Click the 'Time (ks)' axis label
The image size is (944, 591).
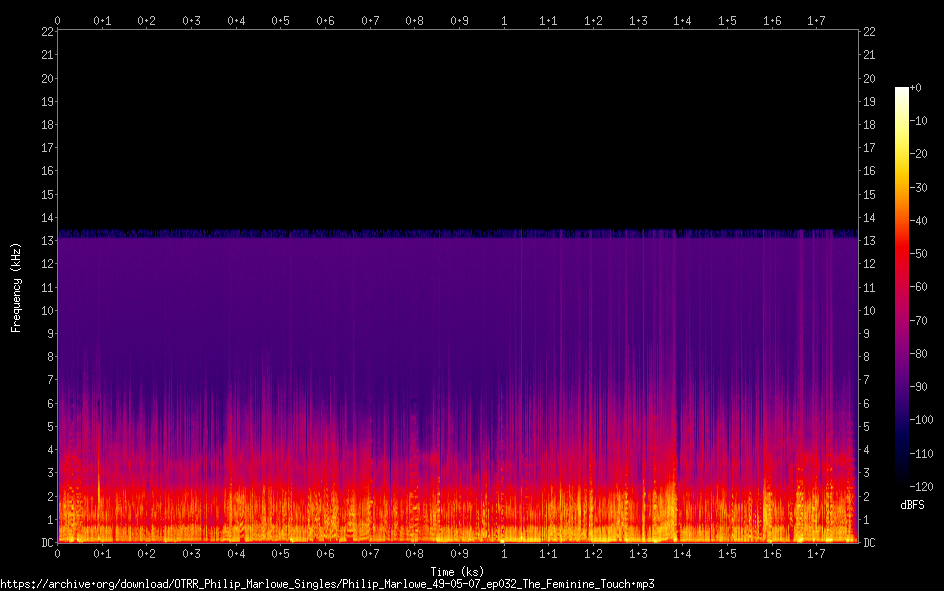457,572
